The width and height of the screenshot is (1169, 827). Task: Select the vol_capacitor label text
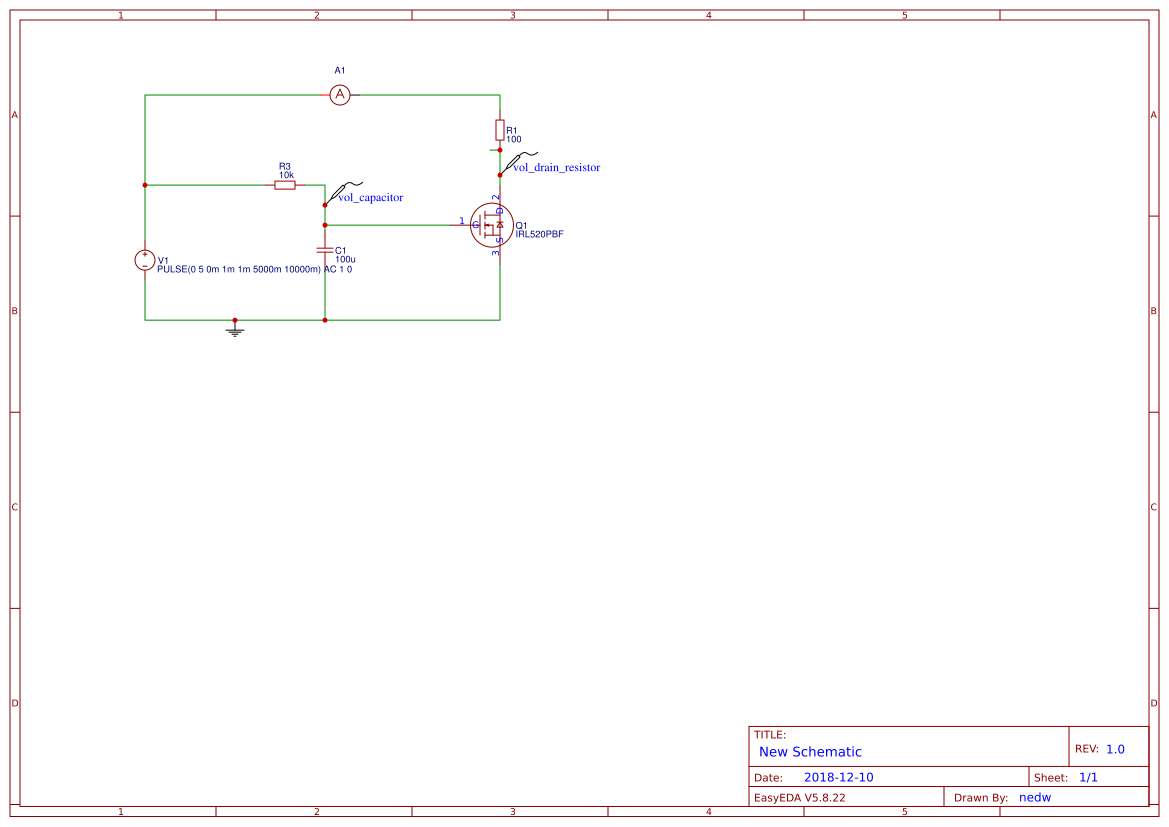(x=371, y=198)
